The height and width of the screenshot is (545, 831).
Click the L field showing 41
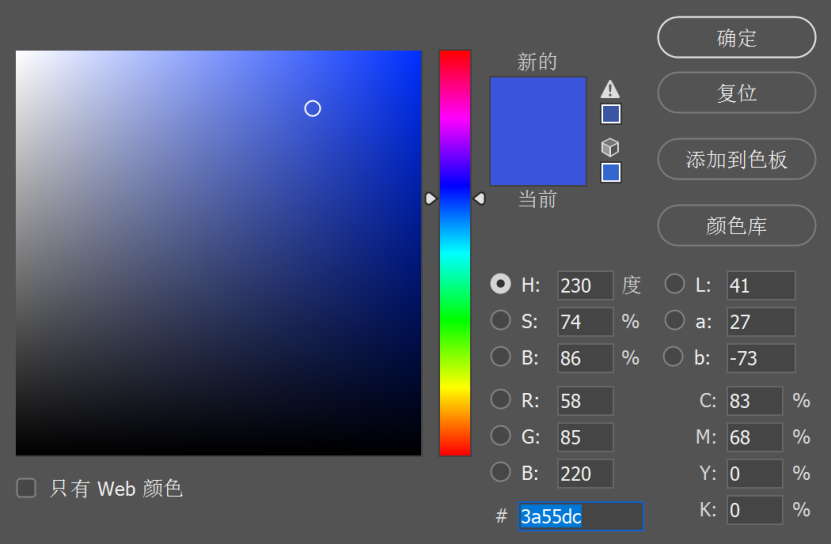click(761, 285)
